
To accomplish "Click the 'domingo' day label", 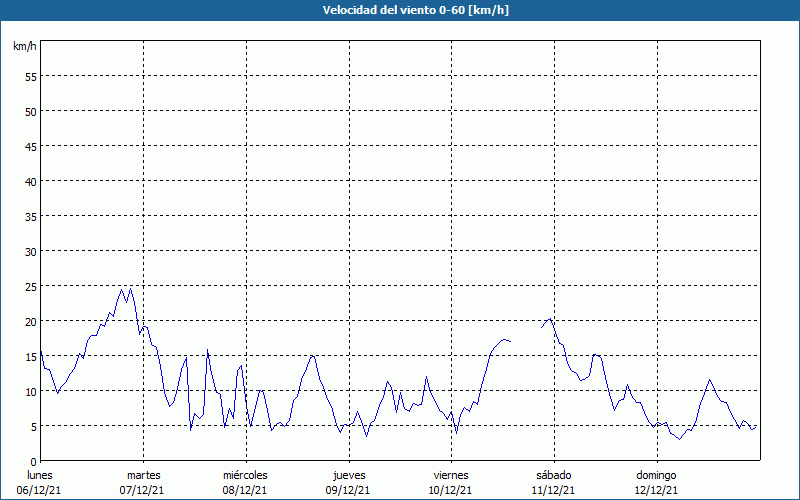I will [656, 475].
